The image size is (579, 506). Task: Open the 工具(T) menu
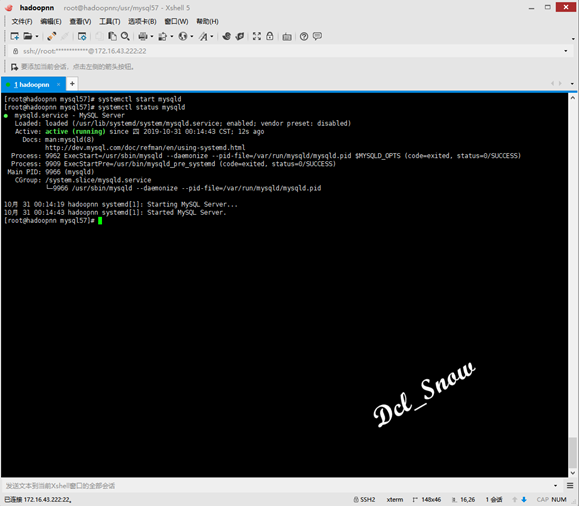pos(110,21)
